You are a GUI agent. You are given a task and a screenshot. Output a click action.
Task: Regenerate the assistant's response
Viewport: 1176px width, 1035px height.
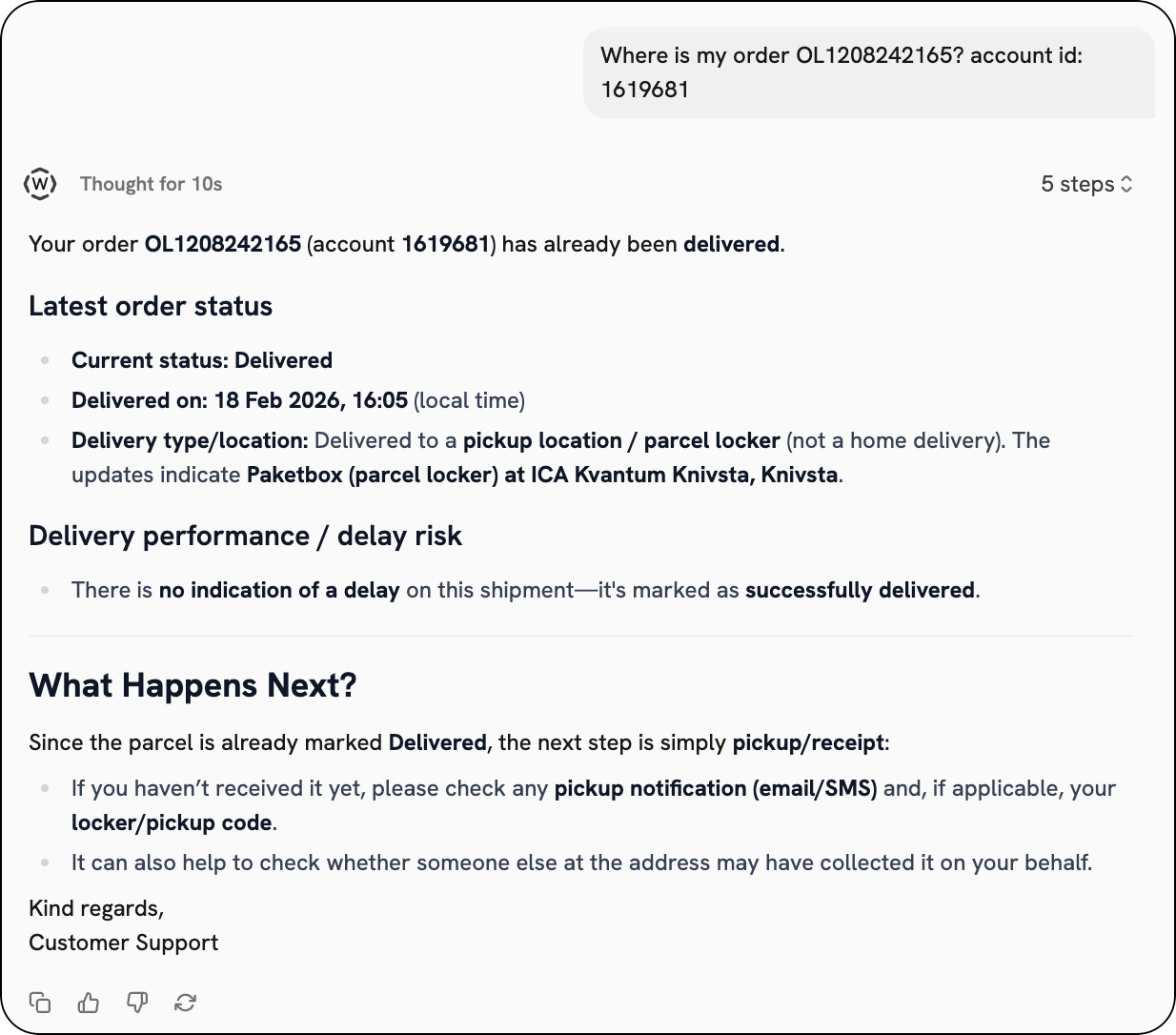(x=187, y=1003)
